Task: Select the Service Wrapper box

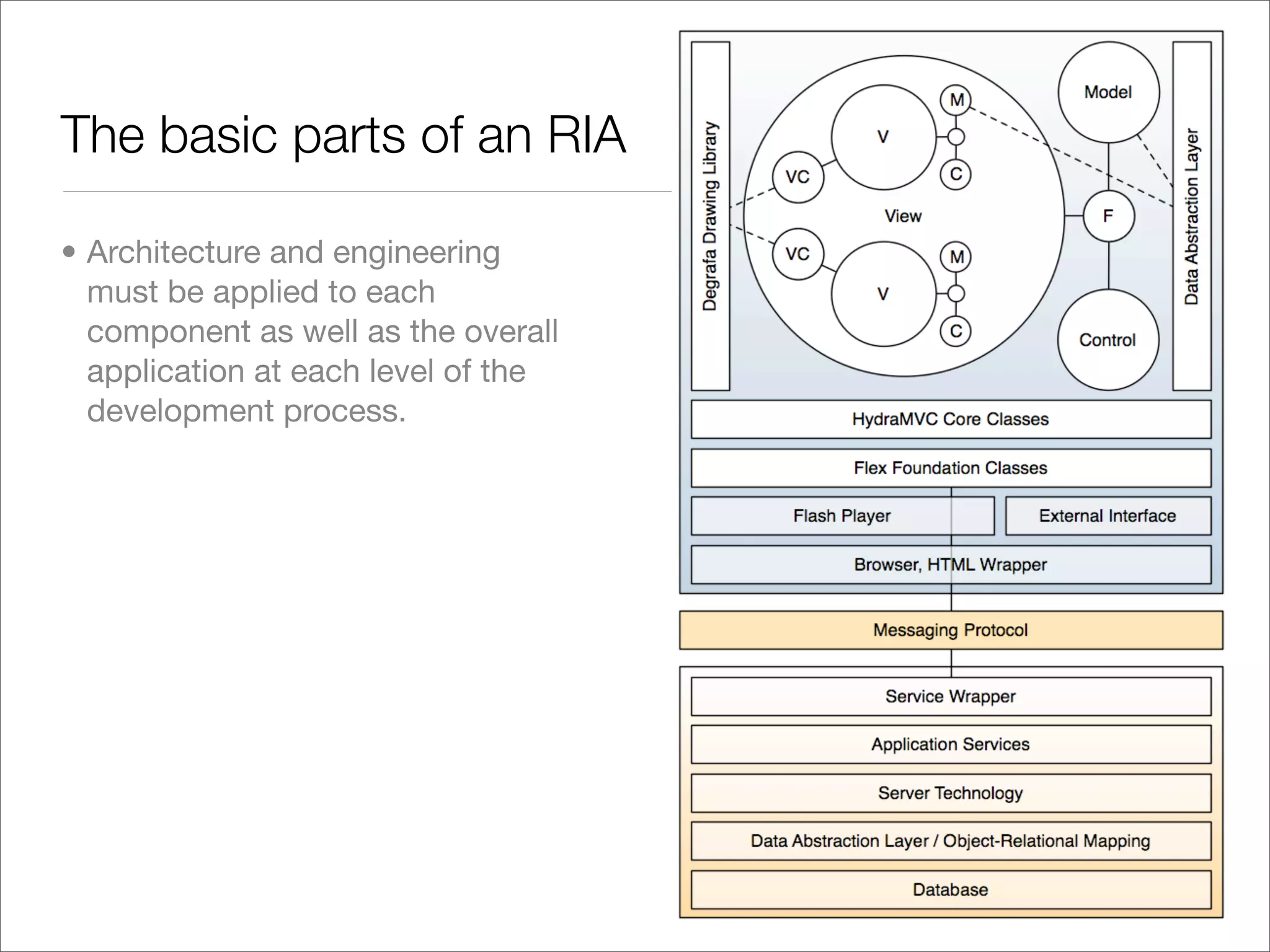Action: 950,697
